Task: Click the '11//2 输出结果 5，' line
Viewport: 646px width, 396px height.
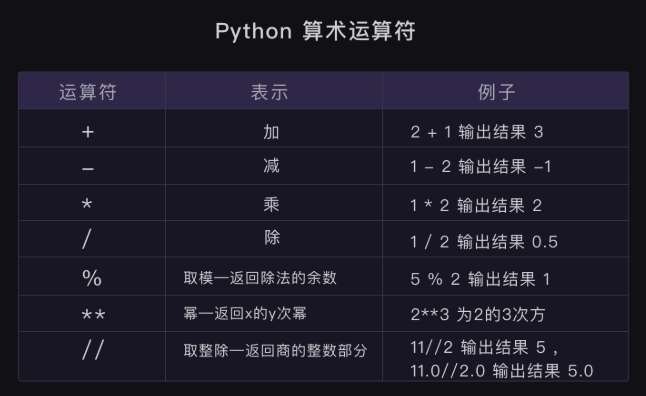Action: 485,347
